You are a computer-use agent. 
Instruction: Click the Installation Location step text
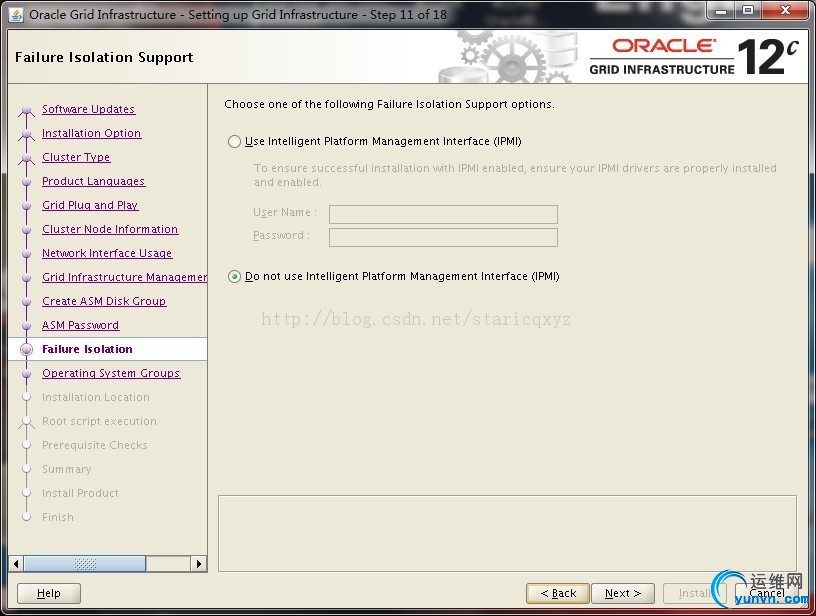click(96, 397)
